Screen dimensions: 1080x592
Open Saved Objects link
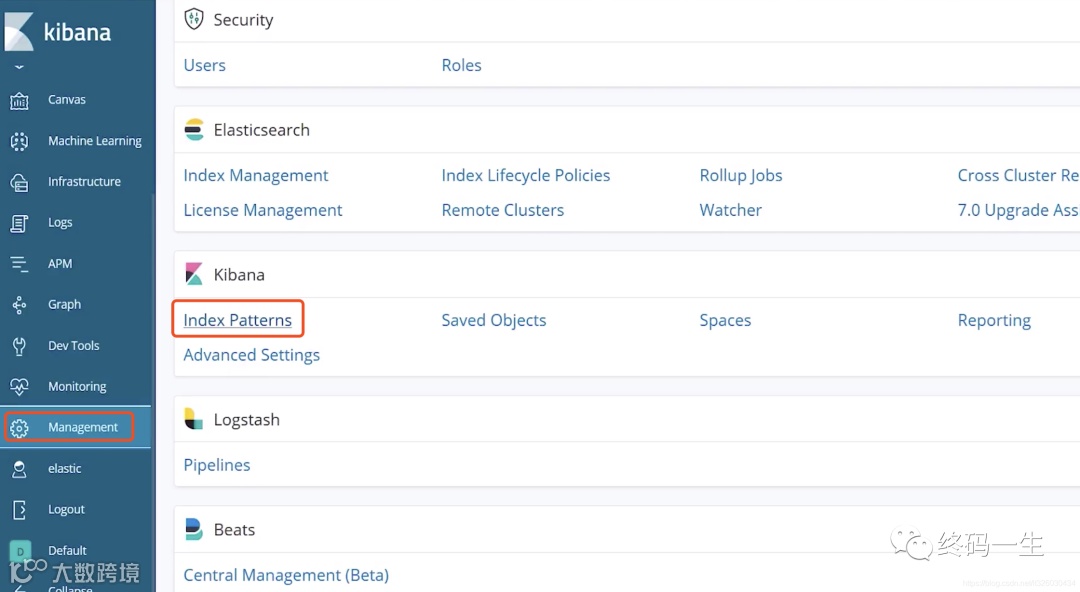494,320
